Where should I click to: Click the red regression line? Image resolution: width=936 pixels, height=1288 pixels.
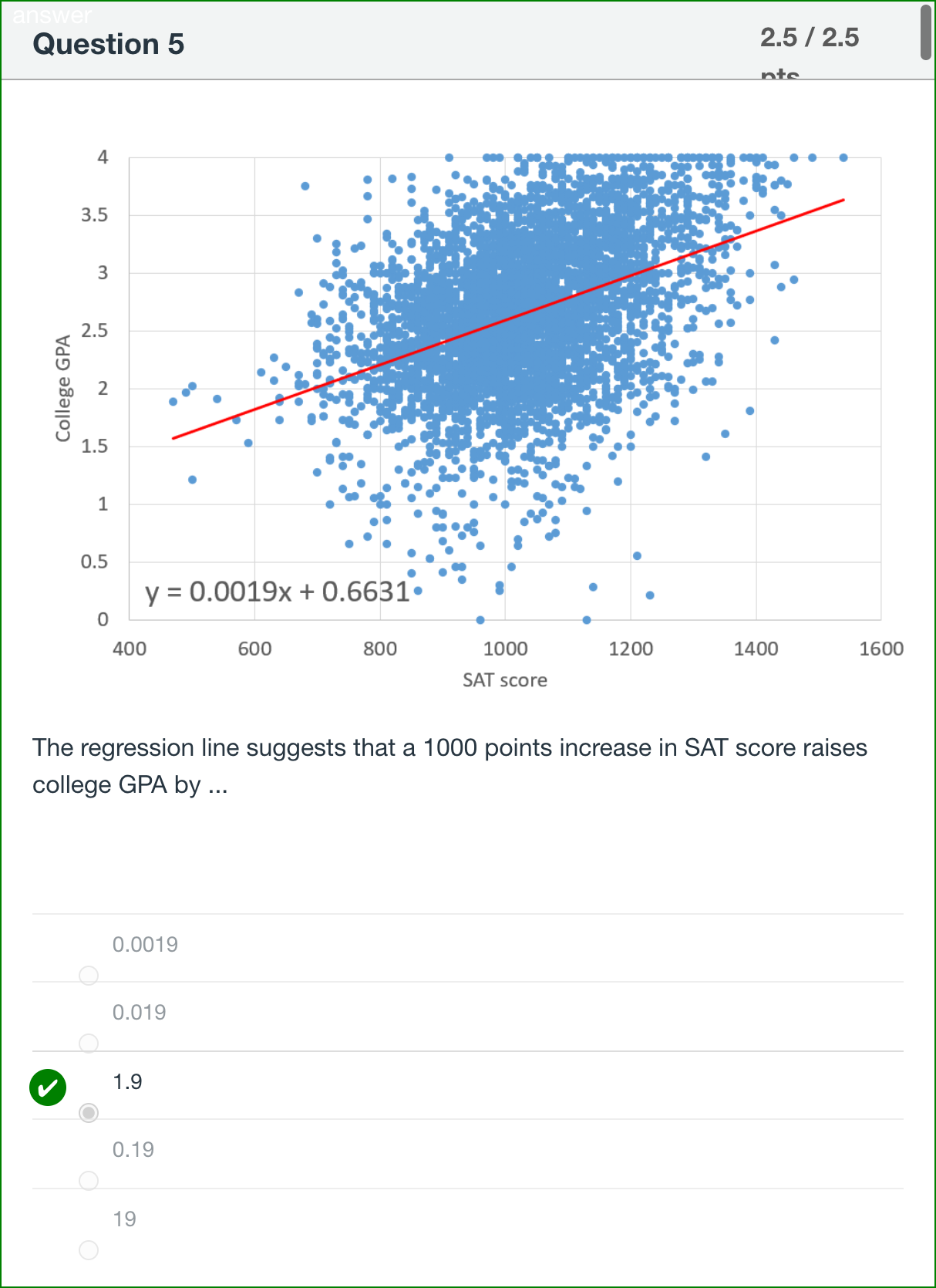[x=508, y=319]
